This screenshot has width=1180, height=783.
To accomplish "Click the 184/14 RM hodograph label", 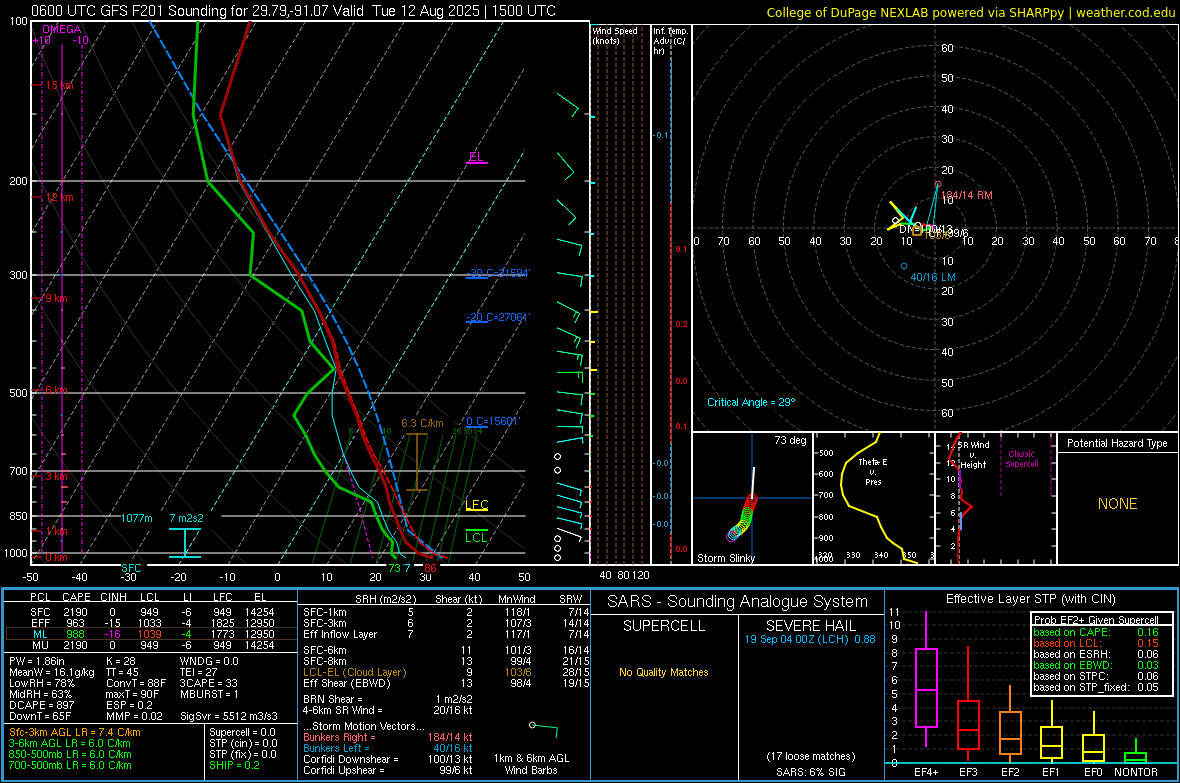I will click(967, 195).
